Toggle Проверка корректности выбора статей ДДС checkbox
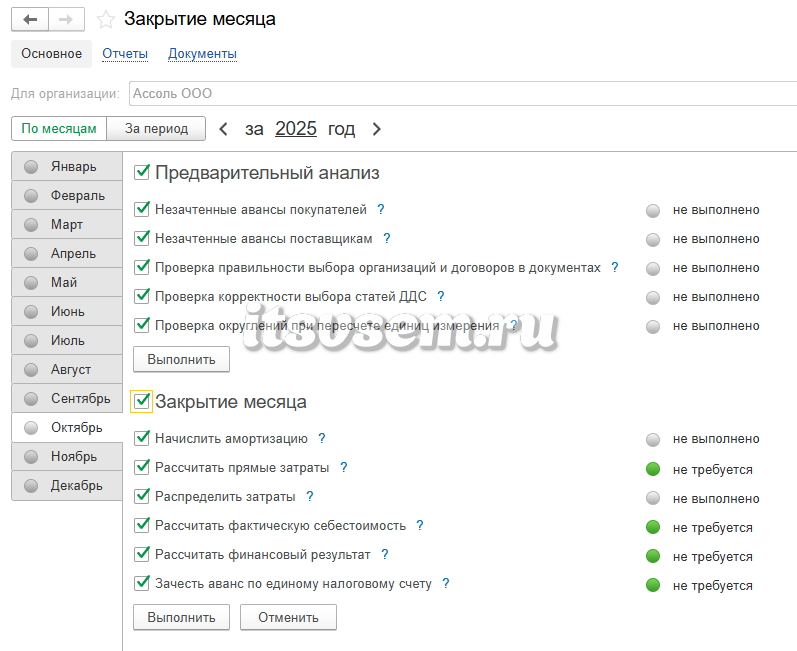Image resolution: width=797 pixels, height=651 pixels. point(142,295)
